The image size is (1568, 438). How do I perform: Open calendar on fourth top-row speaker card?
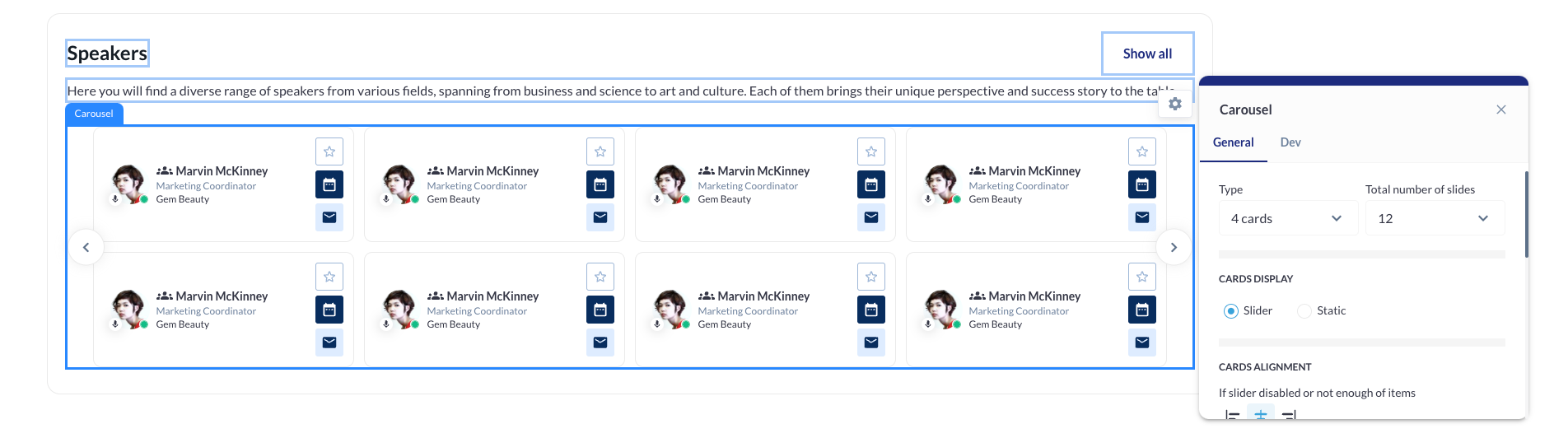[x=1142, y=184]
